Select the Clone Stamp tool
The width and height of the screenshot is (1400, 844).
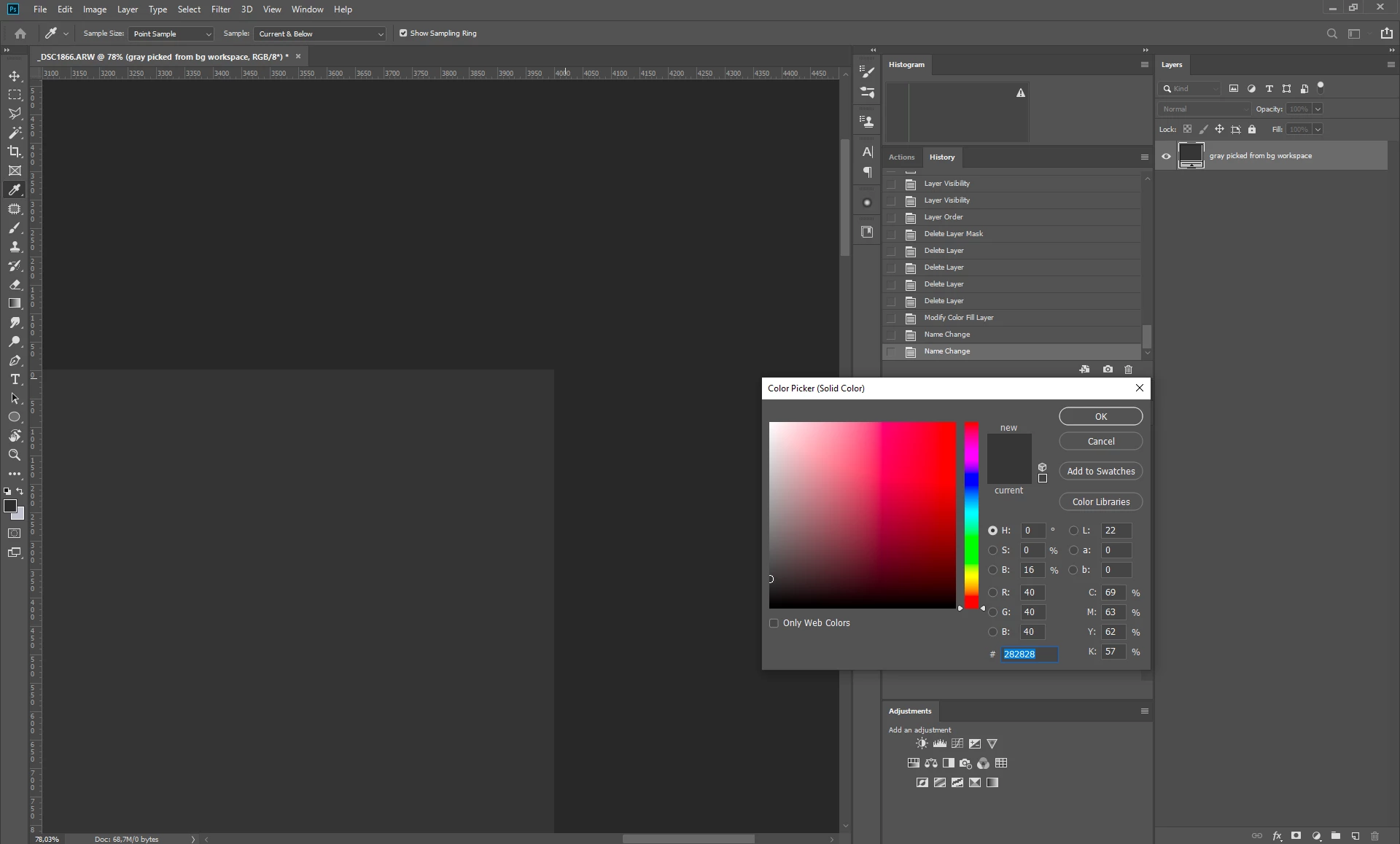(x=15, y=247)
